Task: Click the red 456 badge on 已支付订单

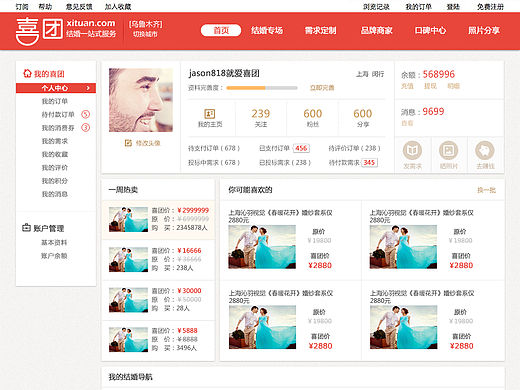Action: [x=301, y=148]
